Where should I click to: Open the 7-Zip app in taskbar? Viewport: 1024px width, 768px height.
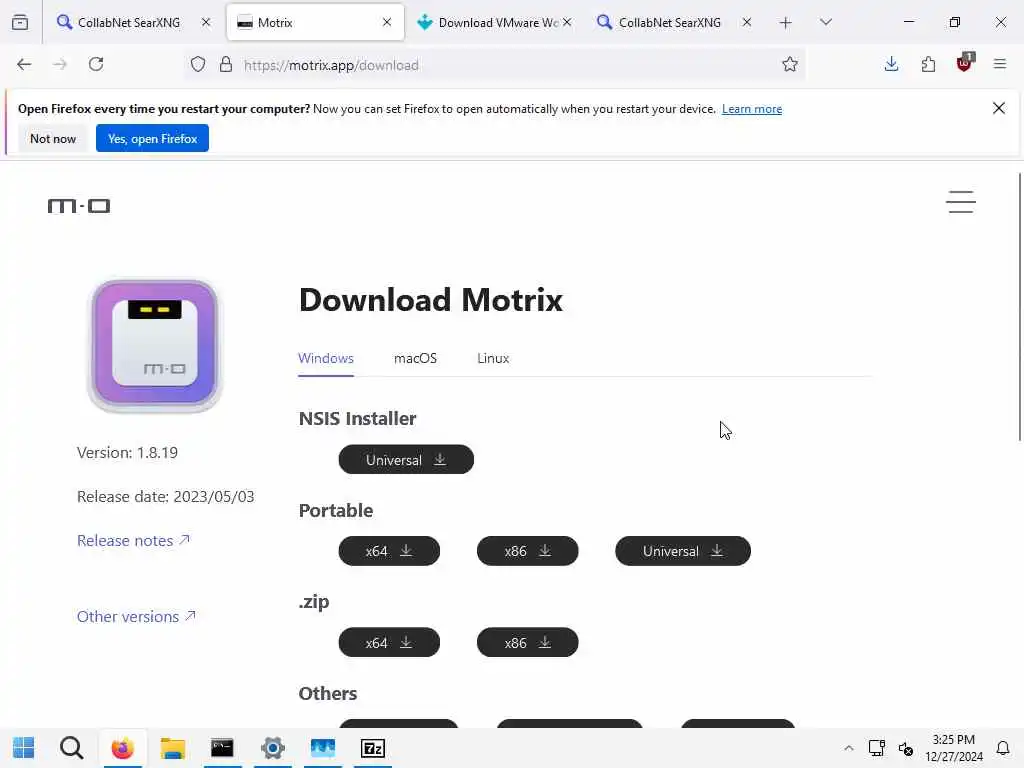(x=373, y=748)
